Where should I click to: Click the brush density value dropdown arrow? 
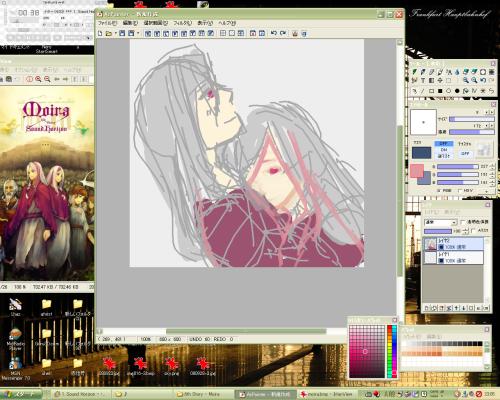[x=486, y=126]
